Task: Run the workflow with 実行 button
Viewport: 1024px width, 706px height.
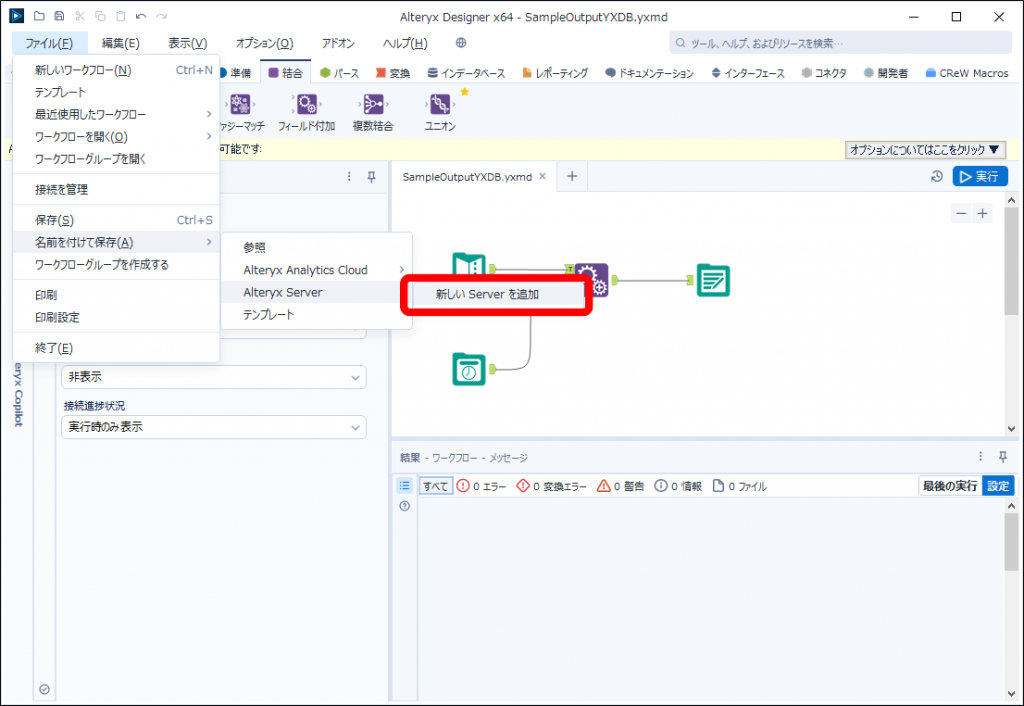Action: coord(980,176)
